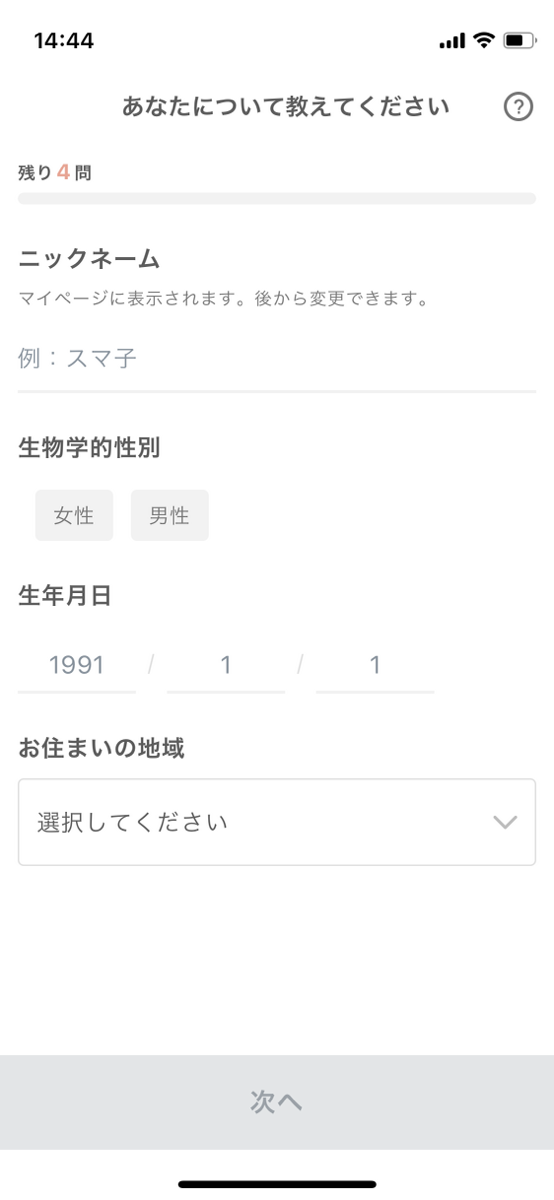Screen dimensions: 554x1200
Task: Click the chevron arrow in the region selector
Action: (505, 822)
